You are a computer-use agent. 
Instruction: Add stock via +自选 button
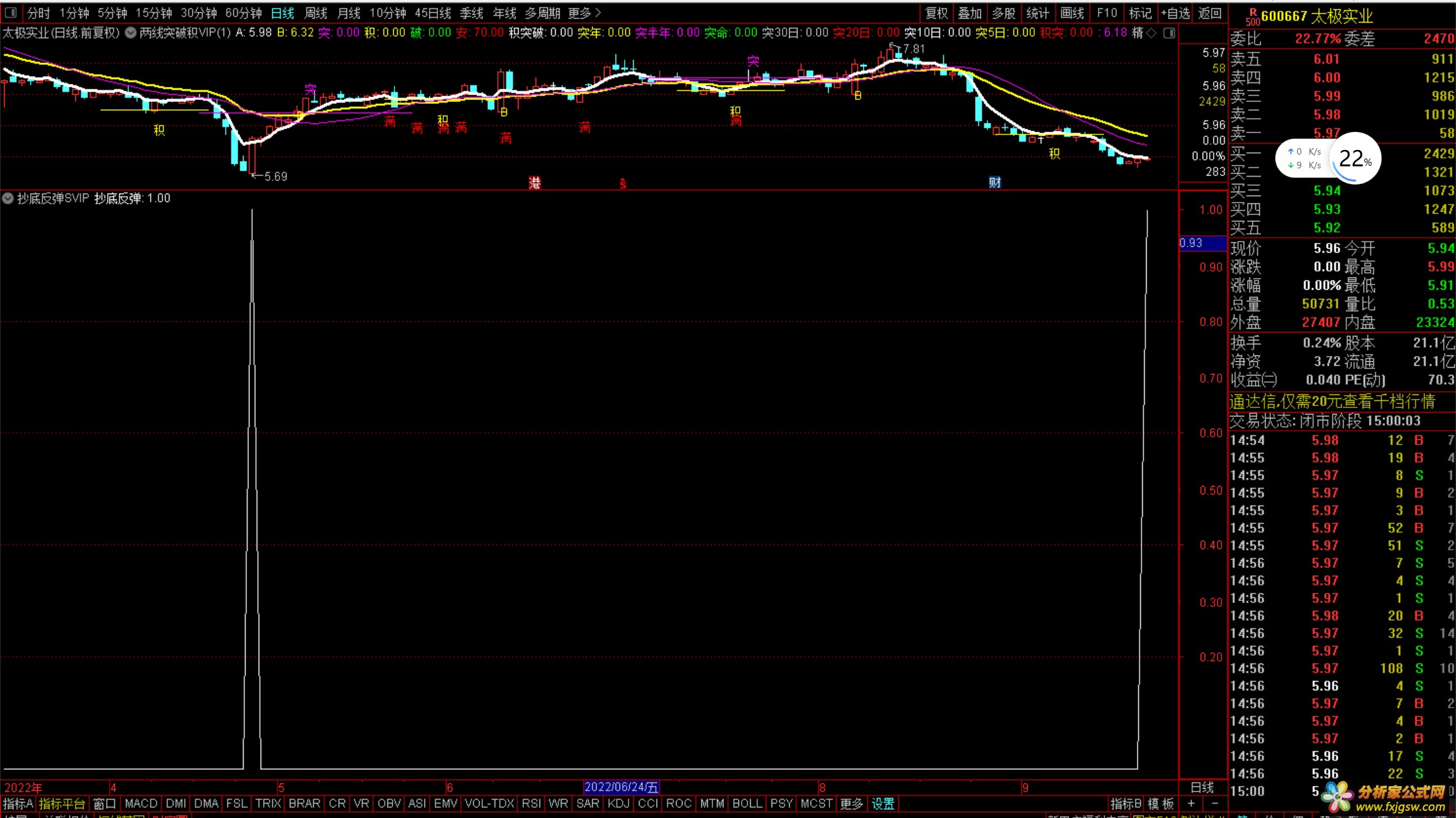pos(1176,13)
